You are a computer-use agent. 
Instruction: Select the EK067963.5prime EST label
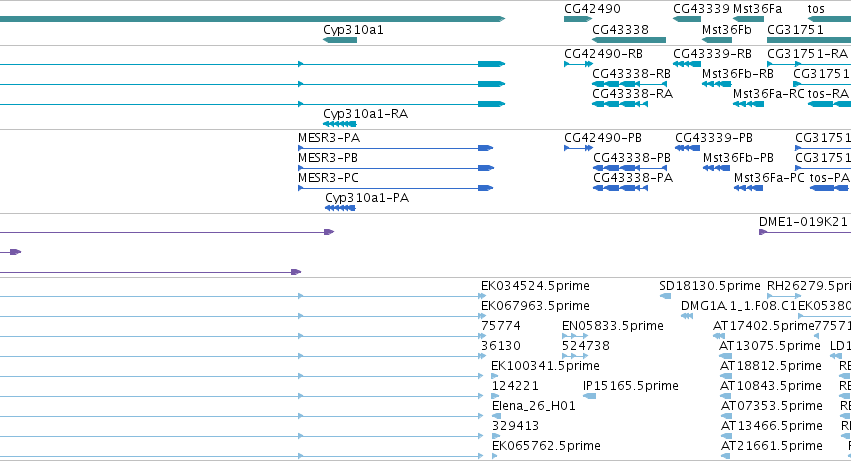pos(535,306)
